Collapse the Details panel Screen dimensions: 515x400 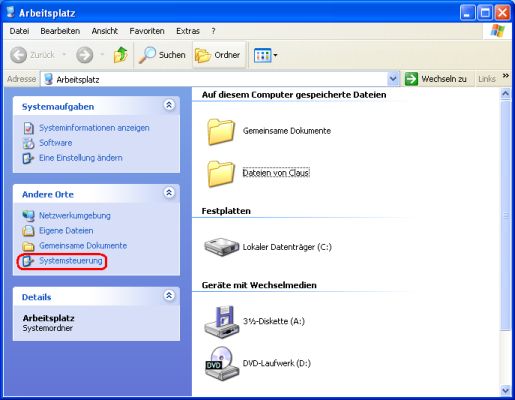169,296
